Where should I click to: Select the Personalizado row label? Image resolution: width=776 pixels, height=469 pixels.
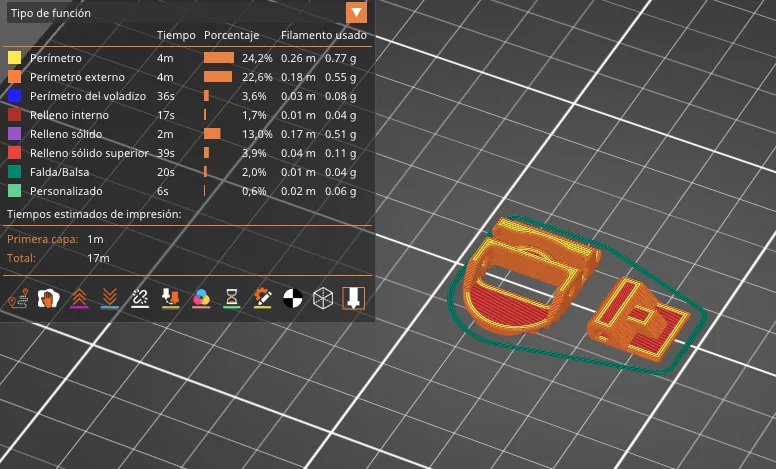66,191
